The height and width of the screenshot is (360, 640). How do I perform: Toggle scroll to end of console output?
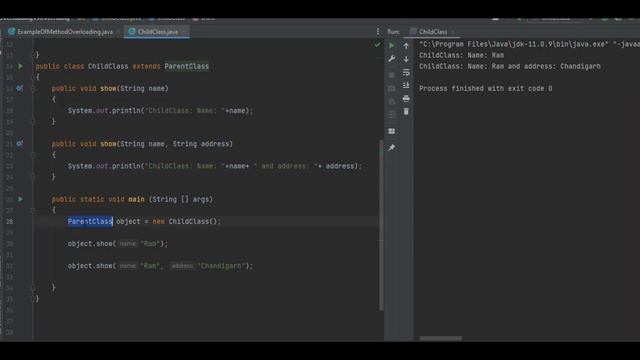pyautogui.click(x=406, y=85)
